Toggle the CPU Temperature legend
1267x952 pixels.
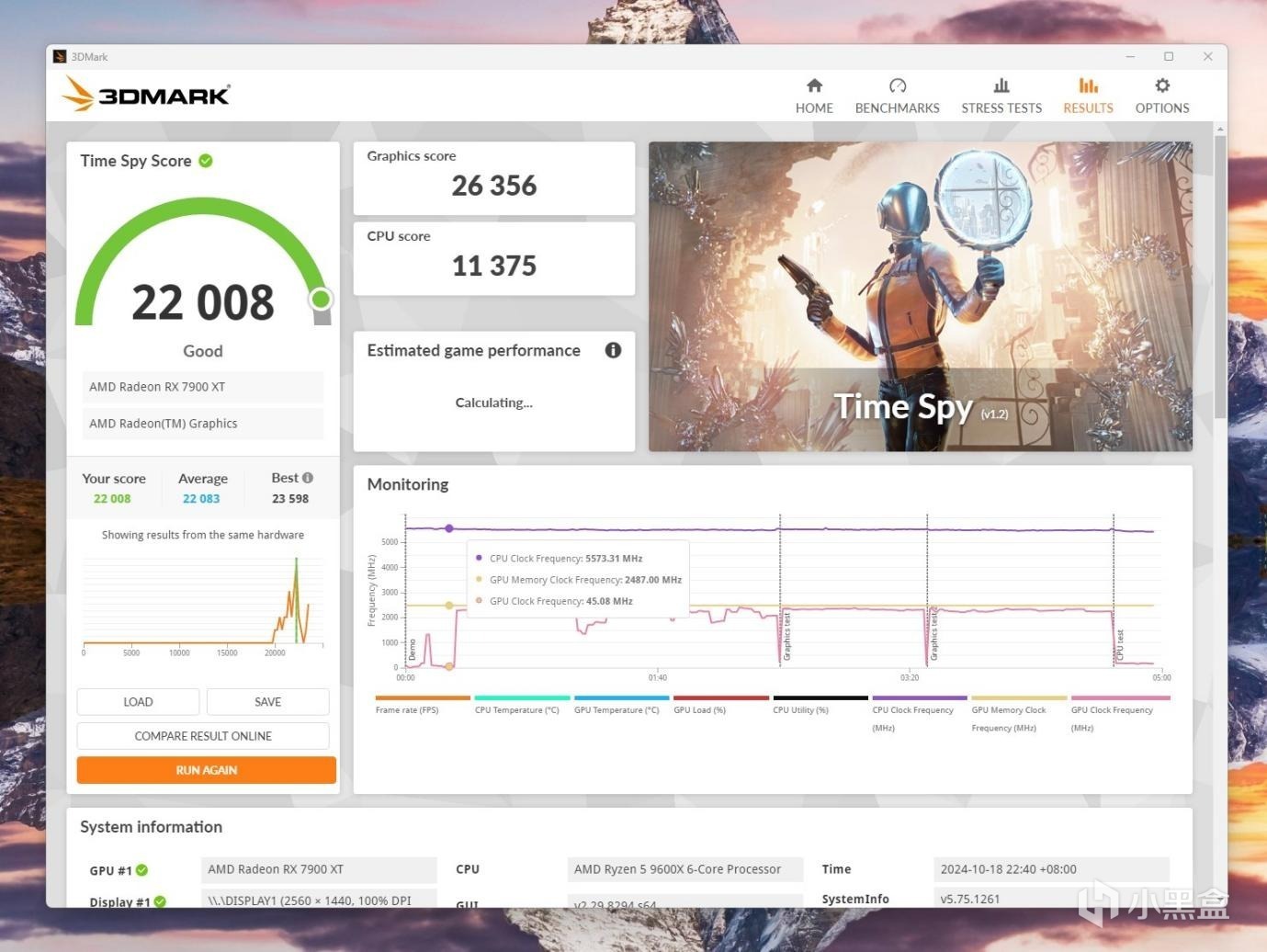click(521, 705)
